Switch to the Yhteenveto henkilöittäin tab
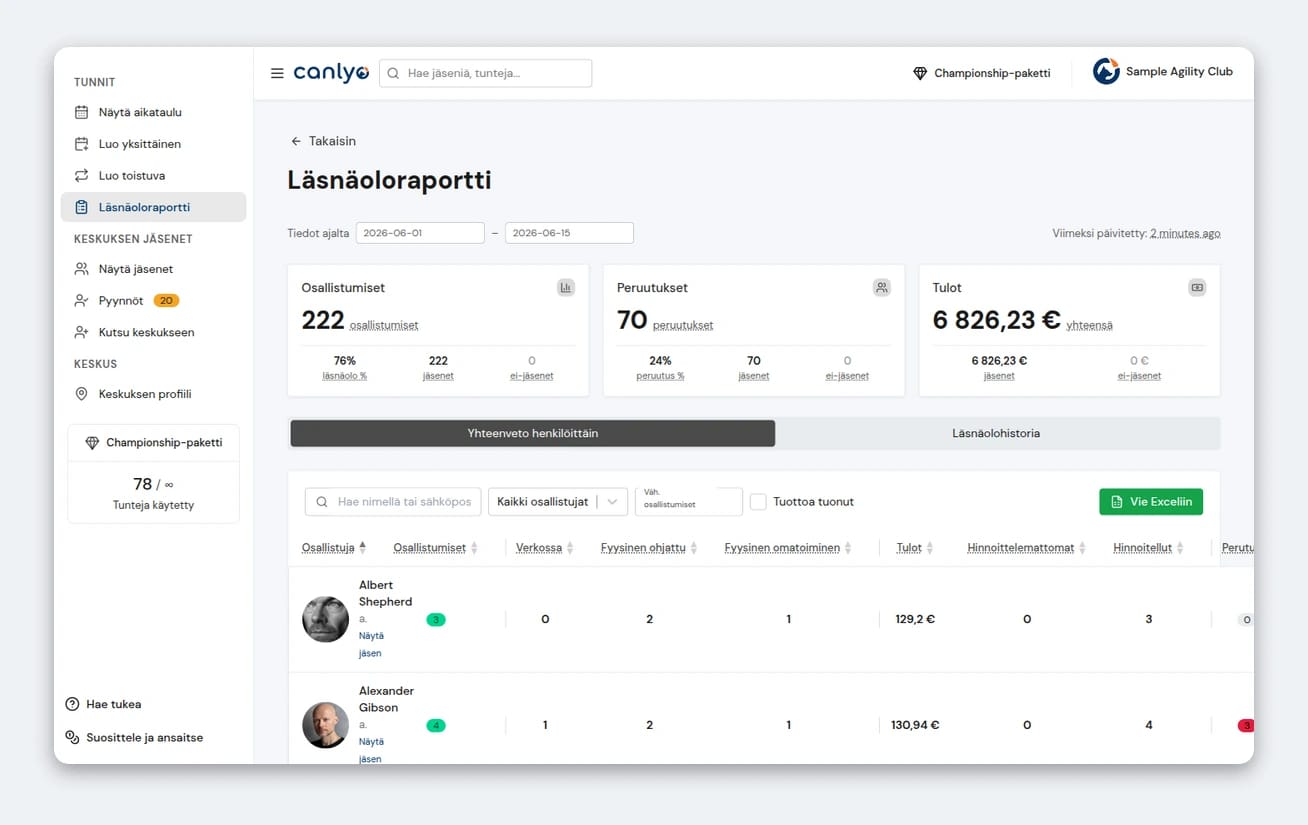1308x825 pixels. coord(533,433)
